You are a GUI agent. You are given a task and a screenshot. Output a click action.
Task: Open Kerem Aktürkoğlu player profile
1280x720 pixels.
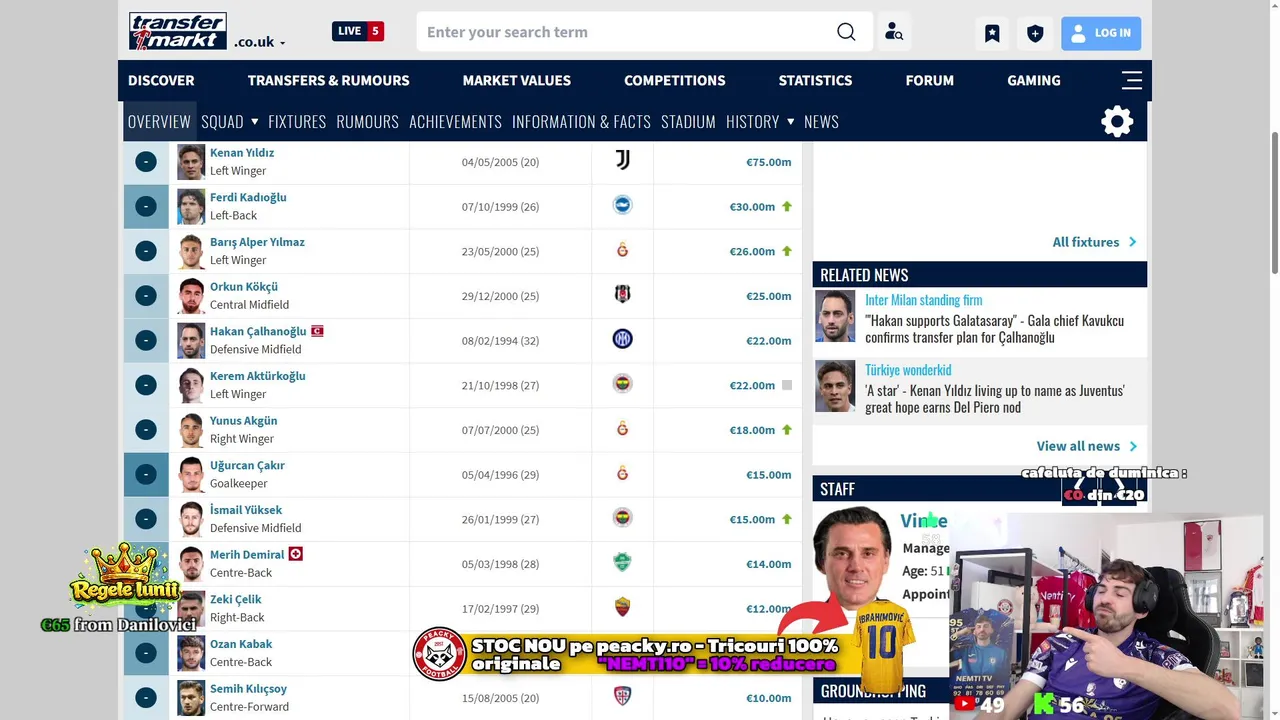click(257, 376)
